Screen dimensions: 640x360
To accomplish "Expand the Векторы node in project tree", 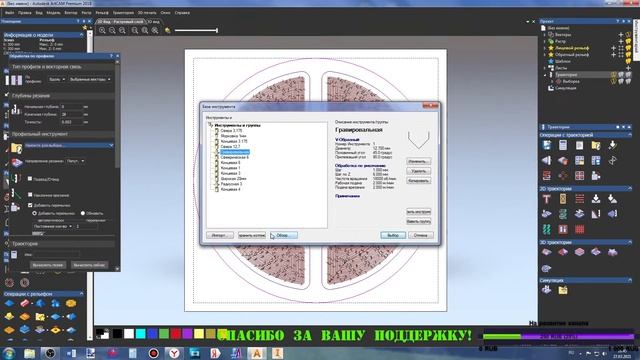I will pos(544,35).
